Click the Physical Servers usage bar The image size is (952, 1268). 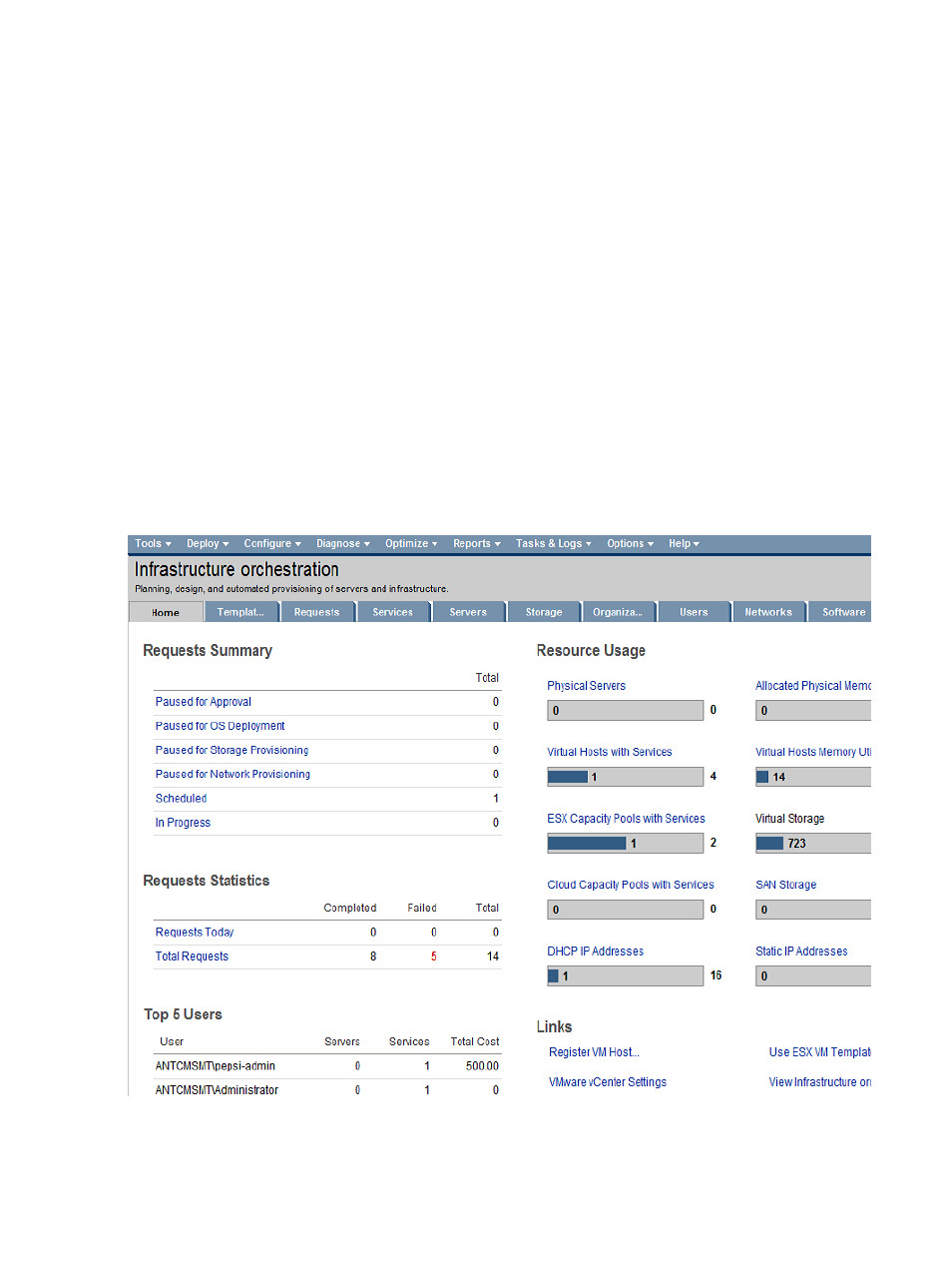(626, 711)
